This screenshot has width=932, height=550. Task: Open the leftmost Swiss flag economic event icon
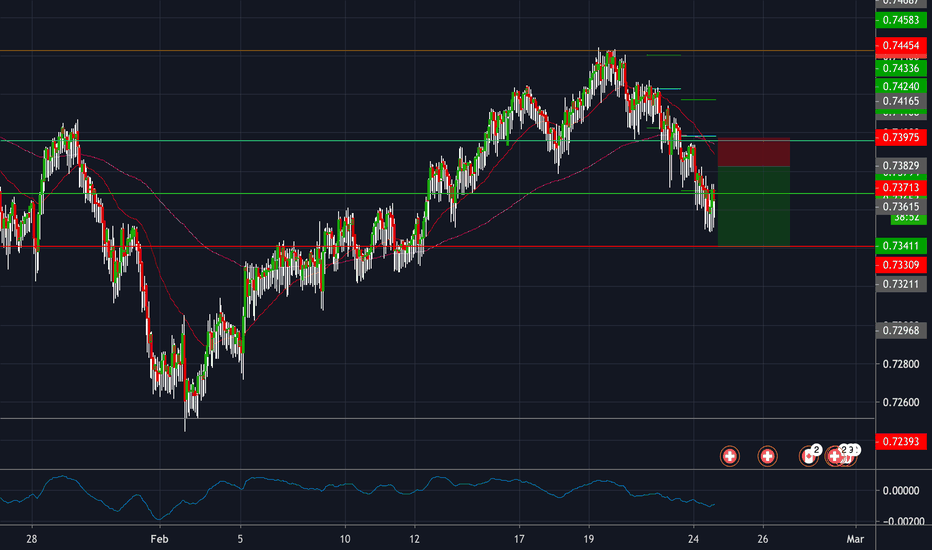pyautogui.click(x=729, y=456)
